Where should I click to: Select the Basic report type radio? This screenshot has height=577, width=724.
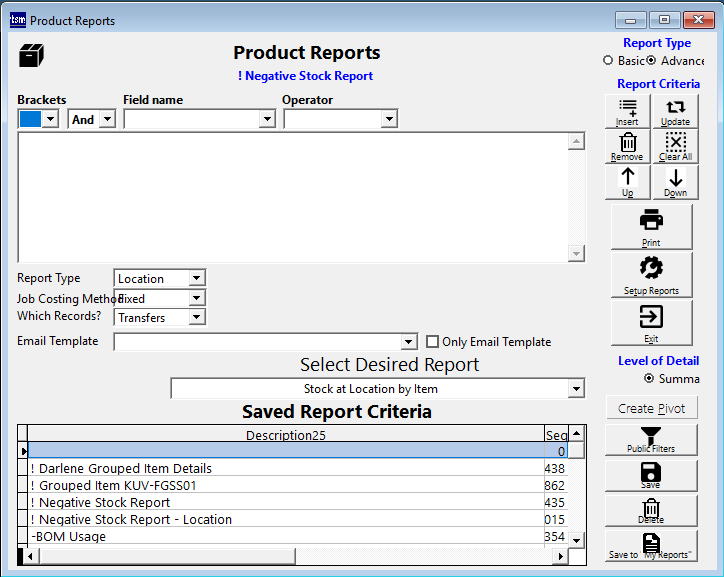608,61
